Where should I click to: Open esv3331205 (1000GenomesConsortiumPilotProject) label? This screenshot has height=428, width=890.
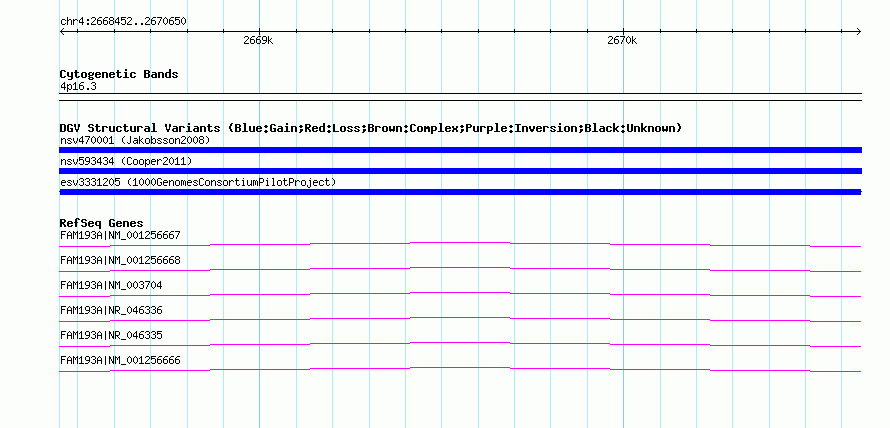pyautogui.click(x=198, y=182)
